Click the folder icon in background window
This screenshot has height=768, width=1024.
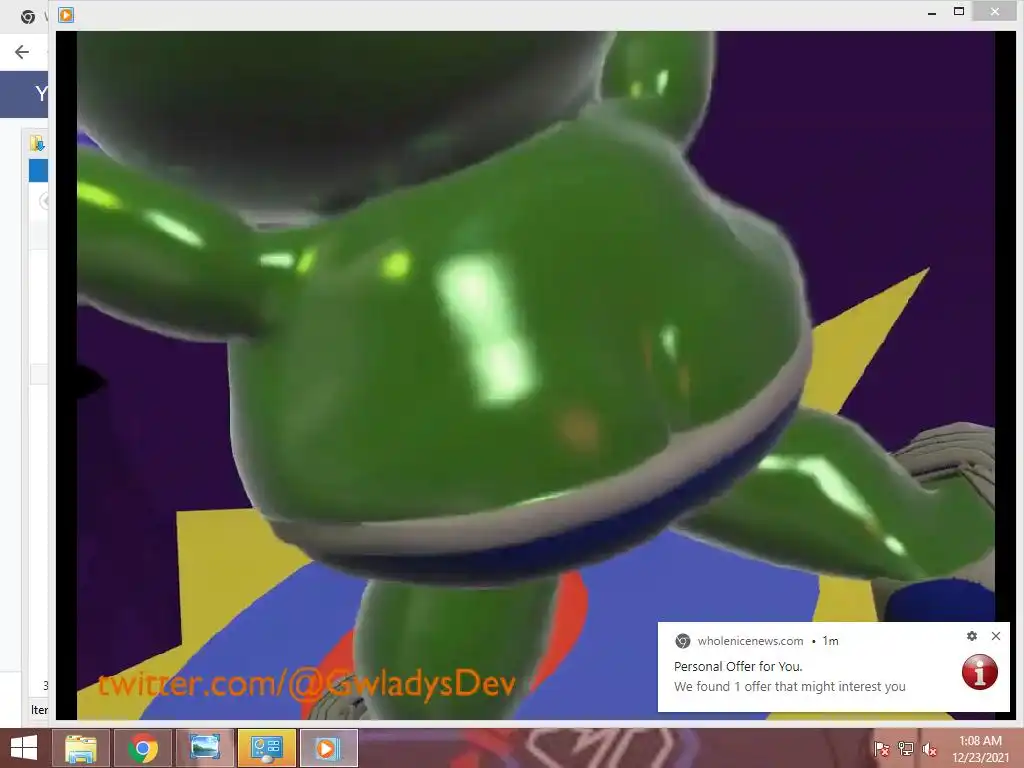click(37, 143)
